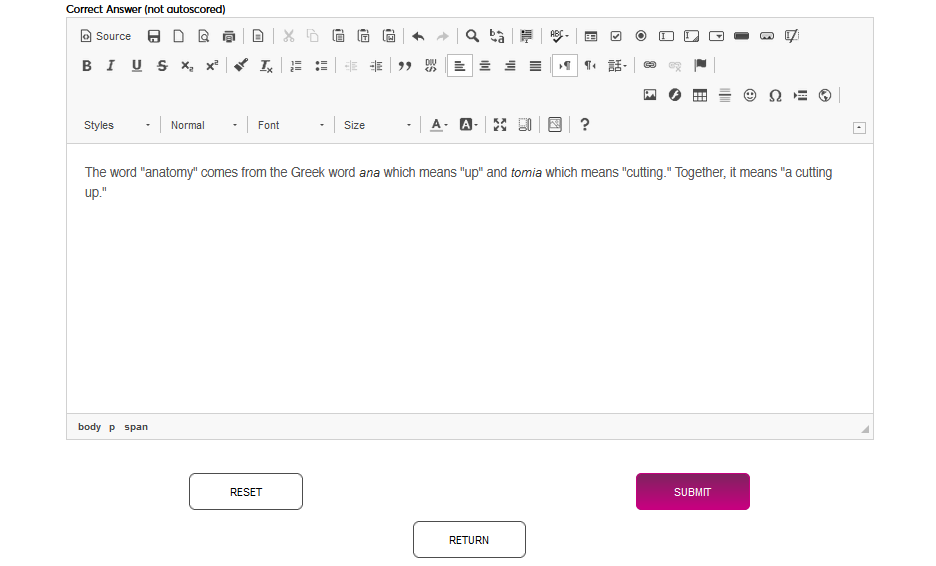Click Paste as plain text icon
The width and height of the screenshot is (936, 566).
[364, 36]
